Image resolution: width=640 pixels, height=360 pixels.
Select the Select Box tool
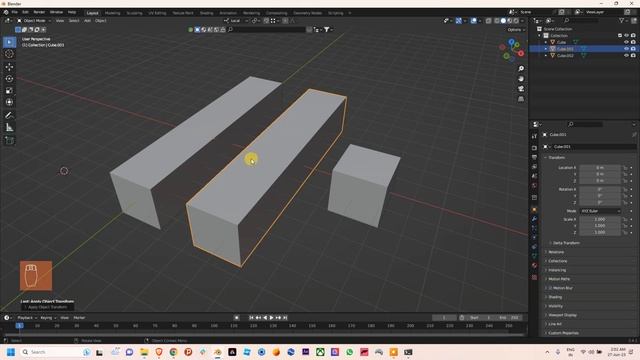[9, 42]
